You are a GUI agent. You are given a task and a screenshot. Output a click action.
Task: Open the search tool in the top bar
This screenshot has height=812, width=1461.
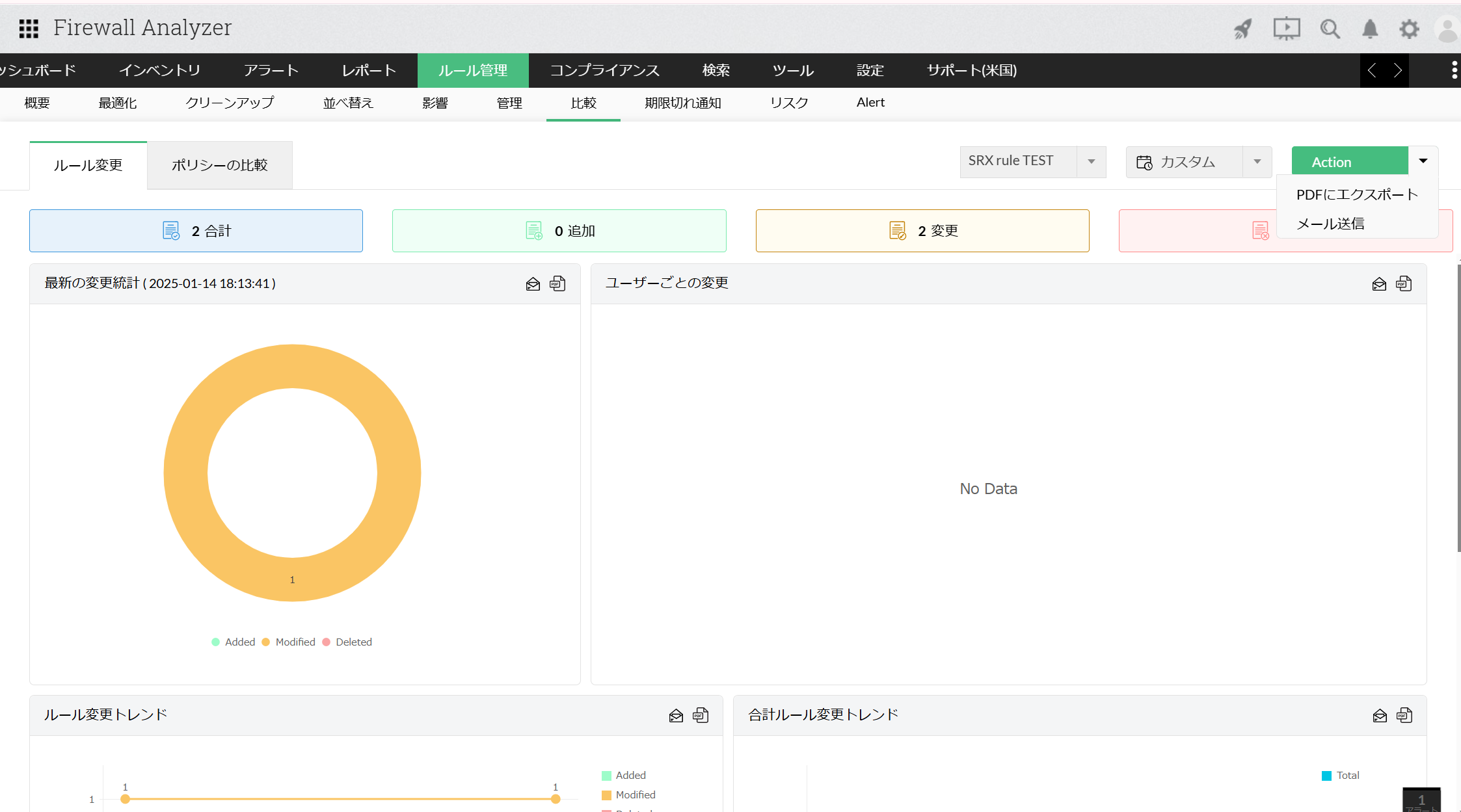(x=1330, y=29)
